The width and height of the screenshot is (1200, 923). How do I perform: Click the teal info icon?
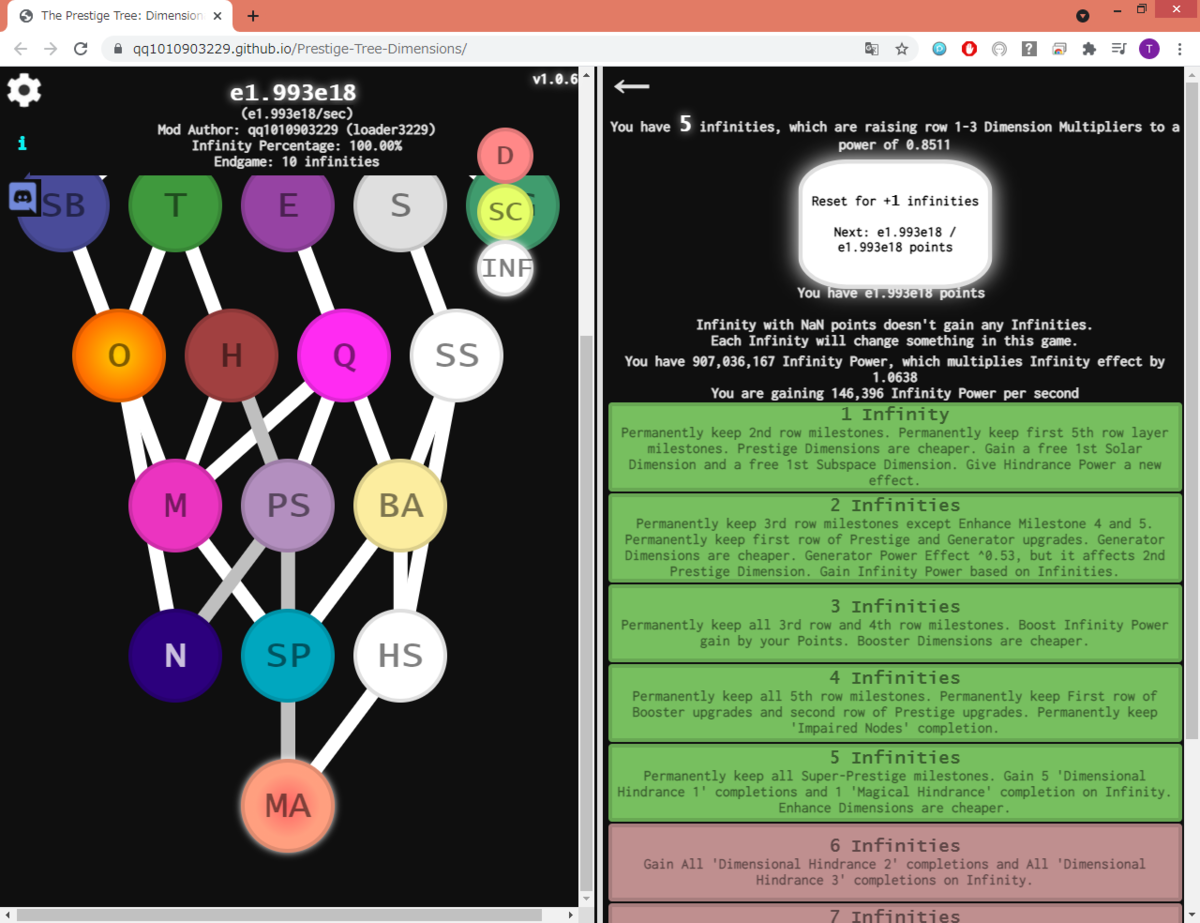pyautogui.click(x=21, y=143)
